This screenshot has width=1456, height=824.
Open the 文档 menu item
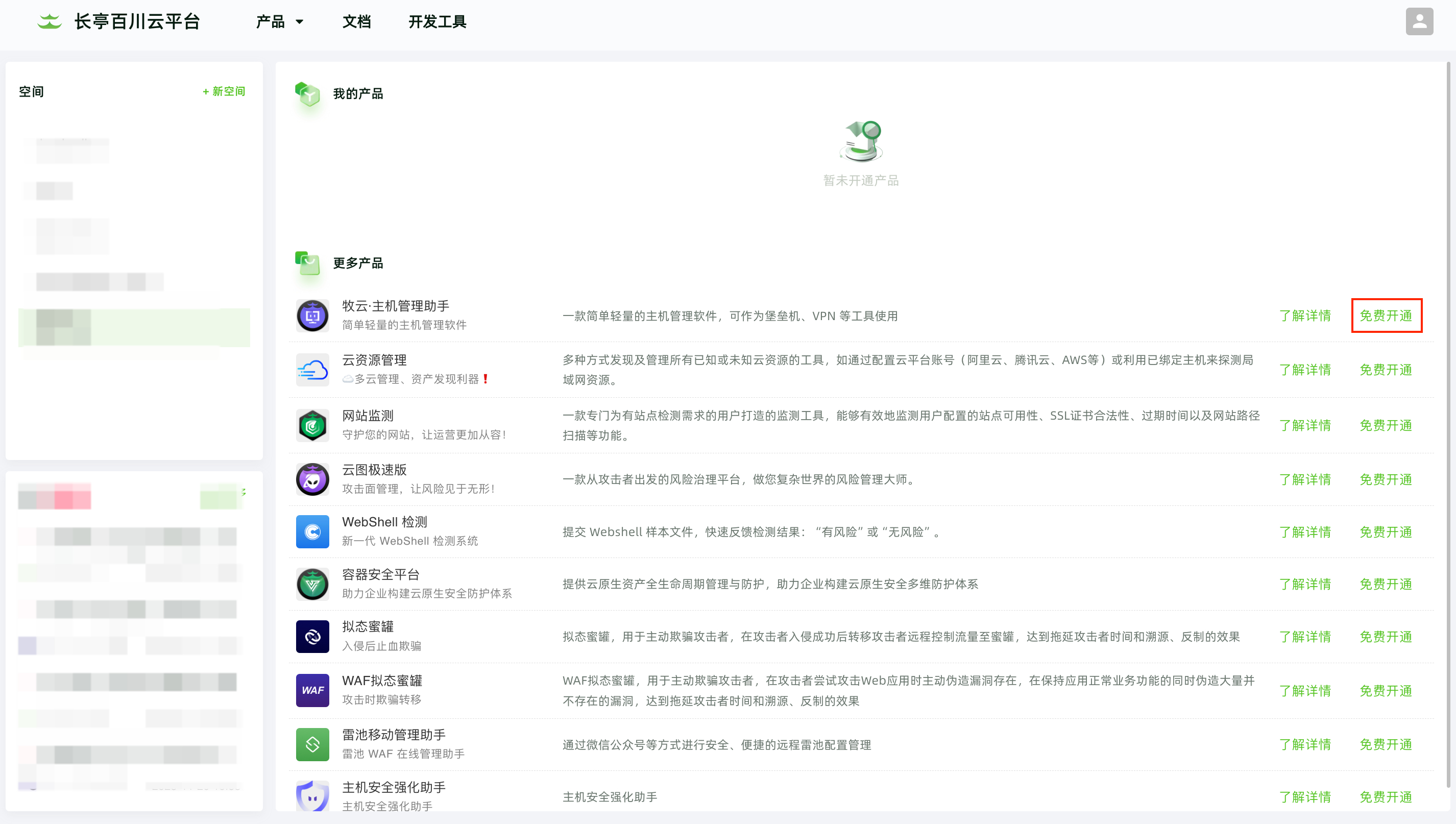pos(356,21)
